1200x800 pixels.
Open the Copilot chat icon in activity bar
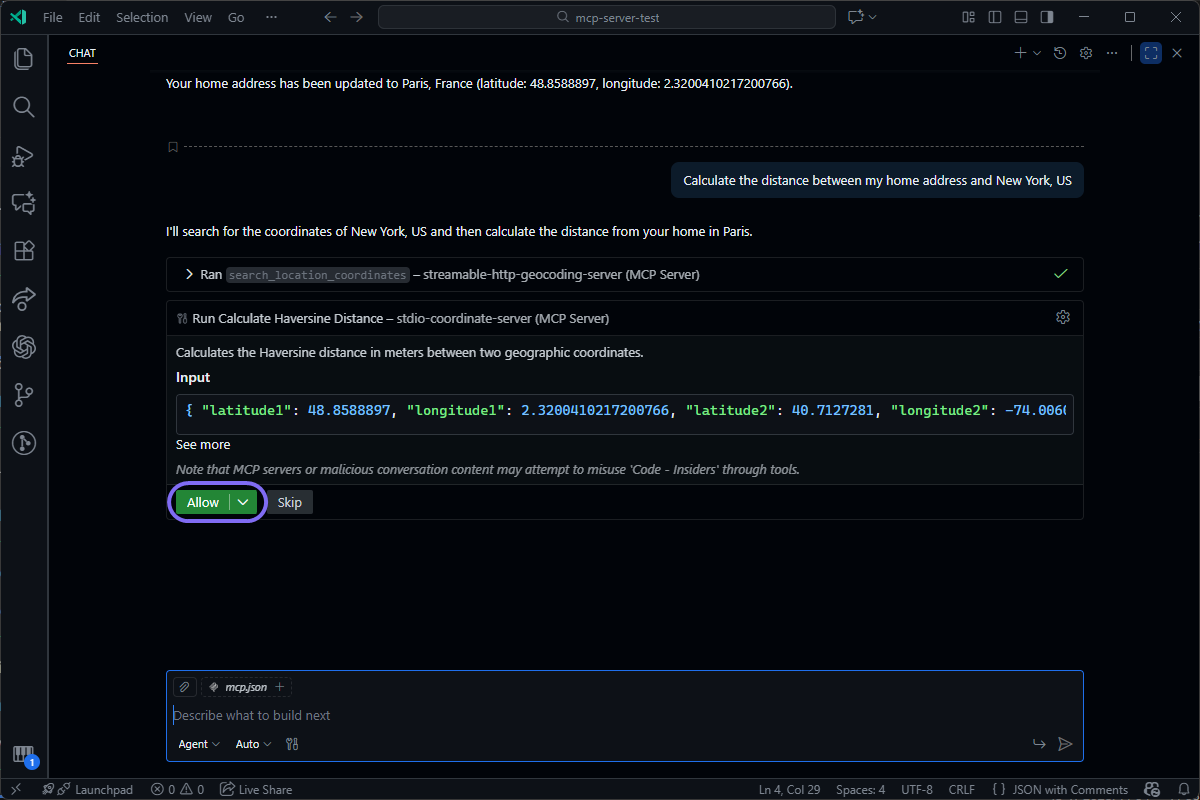[x=23, y=203]
